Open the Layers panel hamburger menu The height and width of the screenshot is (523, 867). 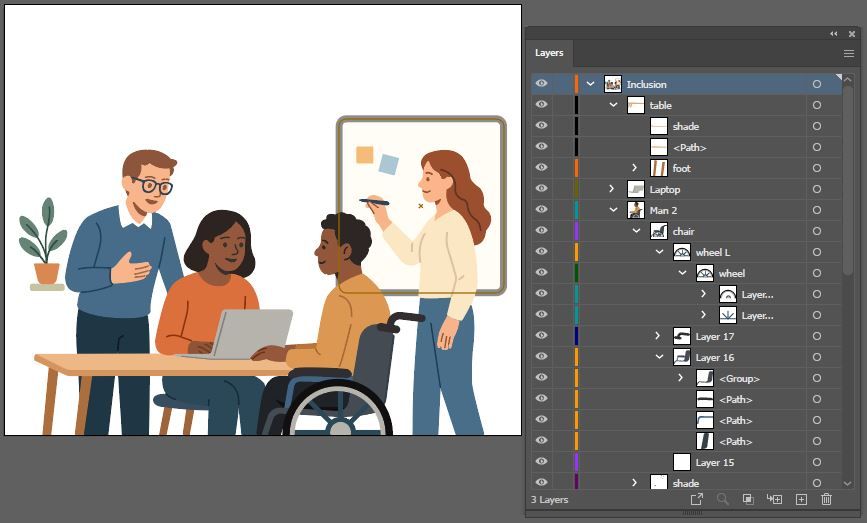click(x=849, y=53)
